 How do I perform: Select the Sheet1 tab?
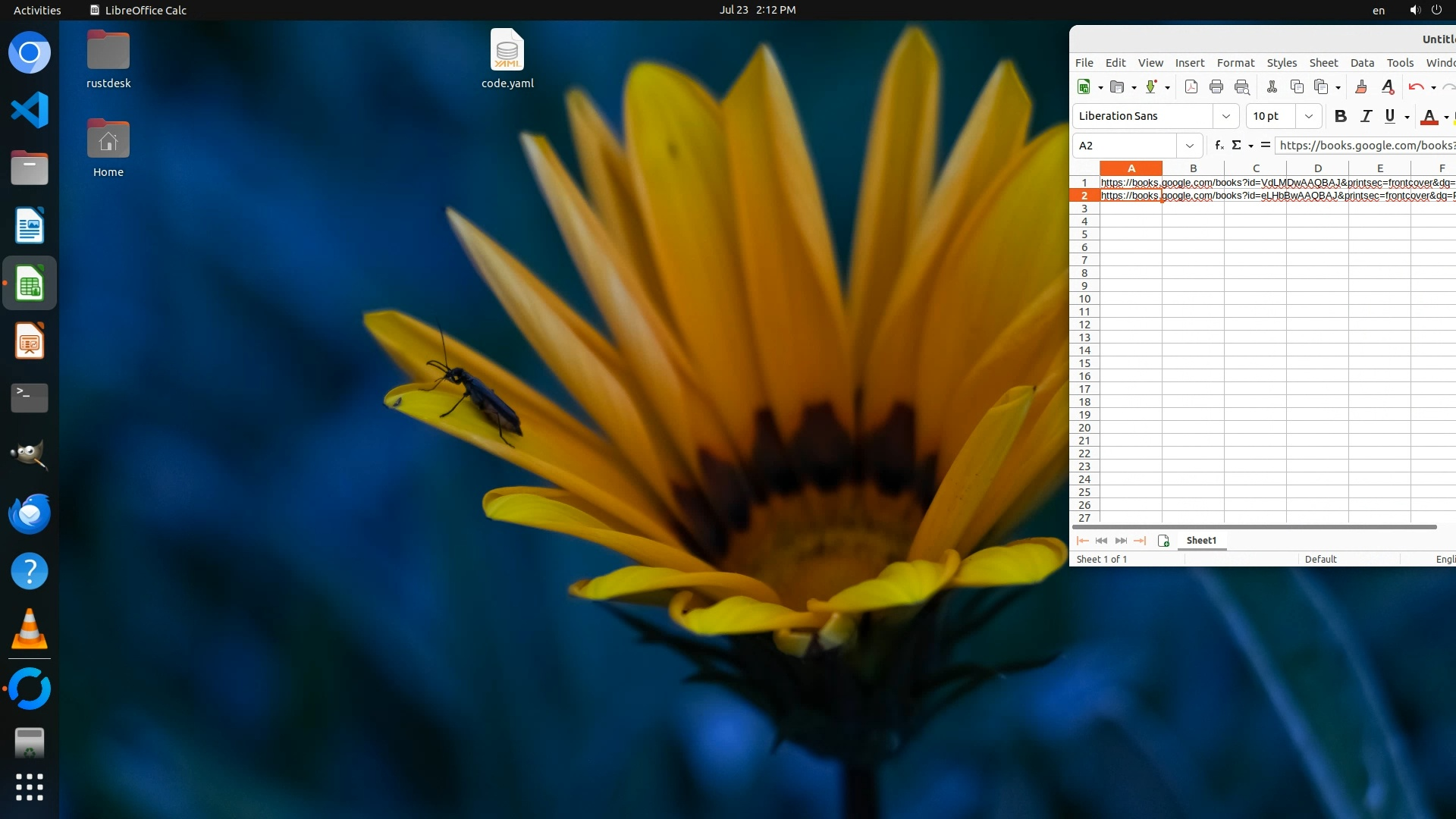point(1201,540)
